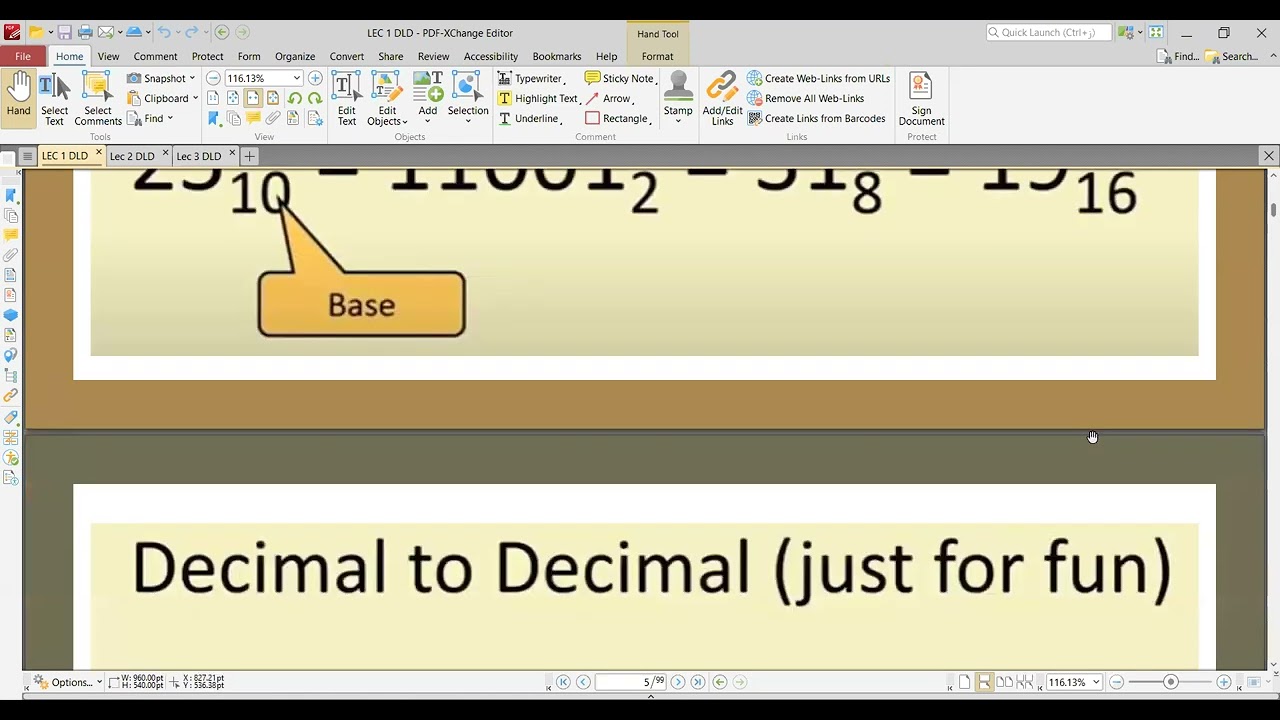Click Create Web-Links from URLs
The width and height of the screenshot is (1280, 720).
[x=818, y=78]
